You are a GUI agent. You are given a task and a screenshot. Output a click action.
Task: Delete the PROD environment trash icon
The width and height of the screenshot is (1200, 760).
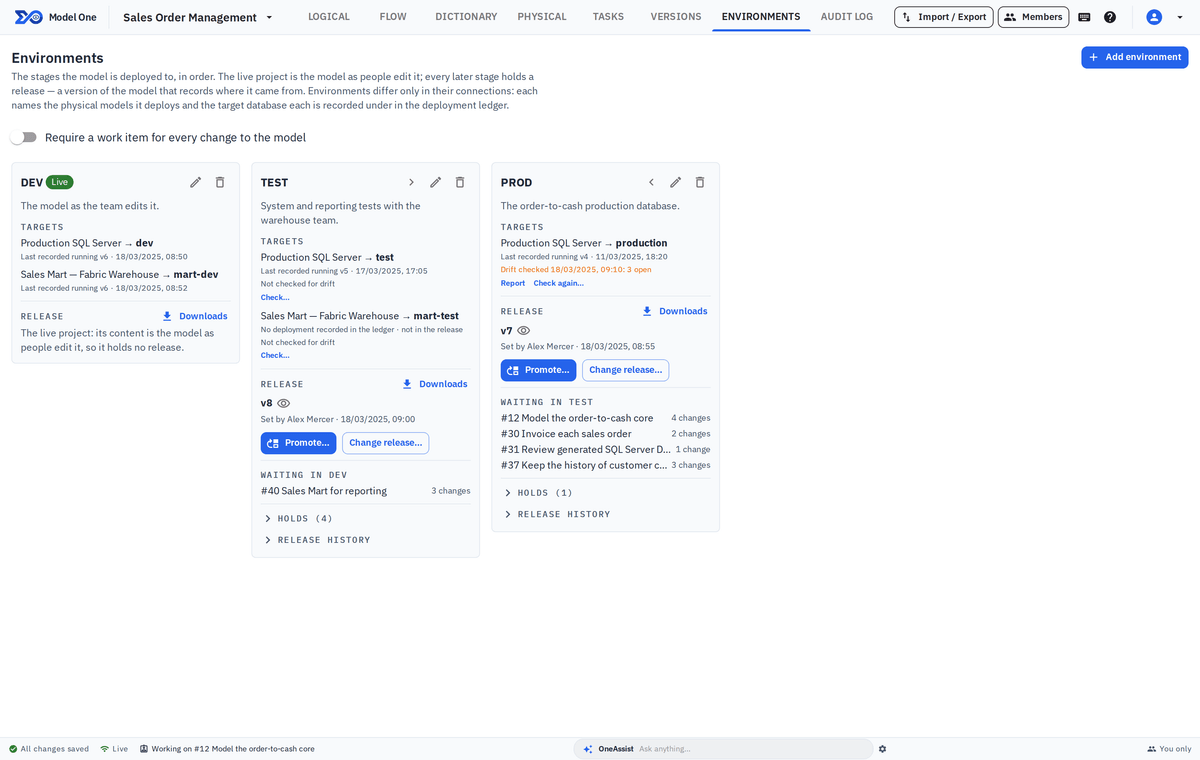point(700,182)
